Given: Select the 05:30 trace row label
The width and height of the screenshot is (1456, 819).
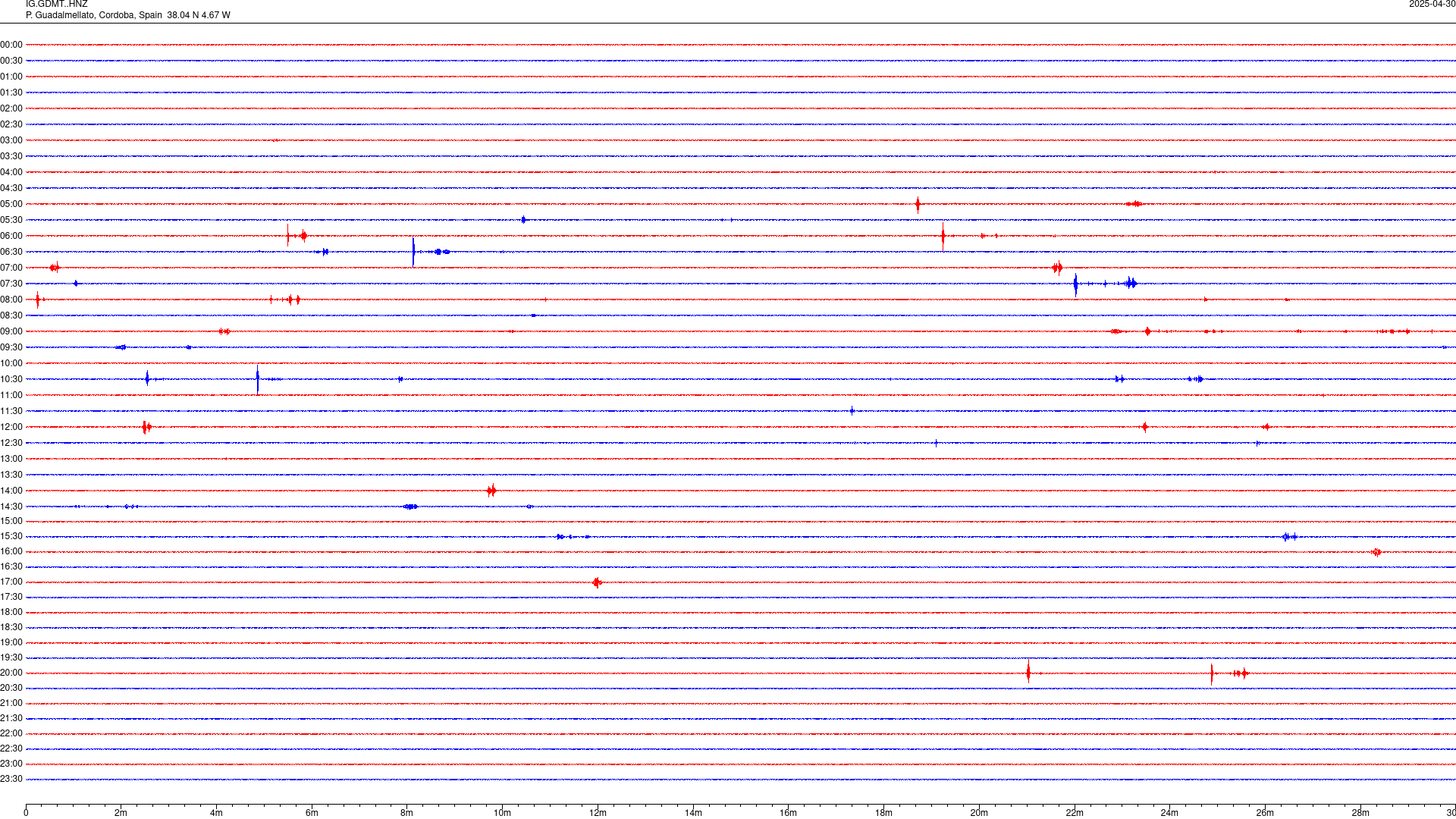Looking at the screenshot, I should (x=11, y=220).
